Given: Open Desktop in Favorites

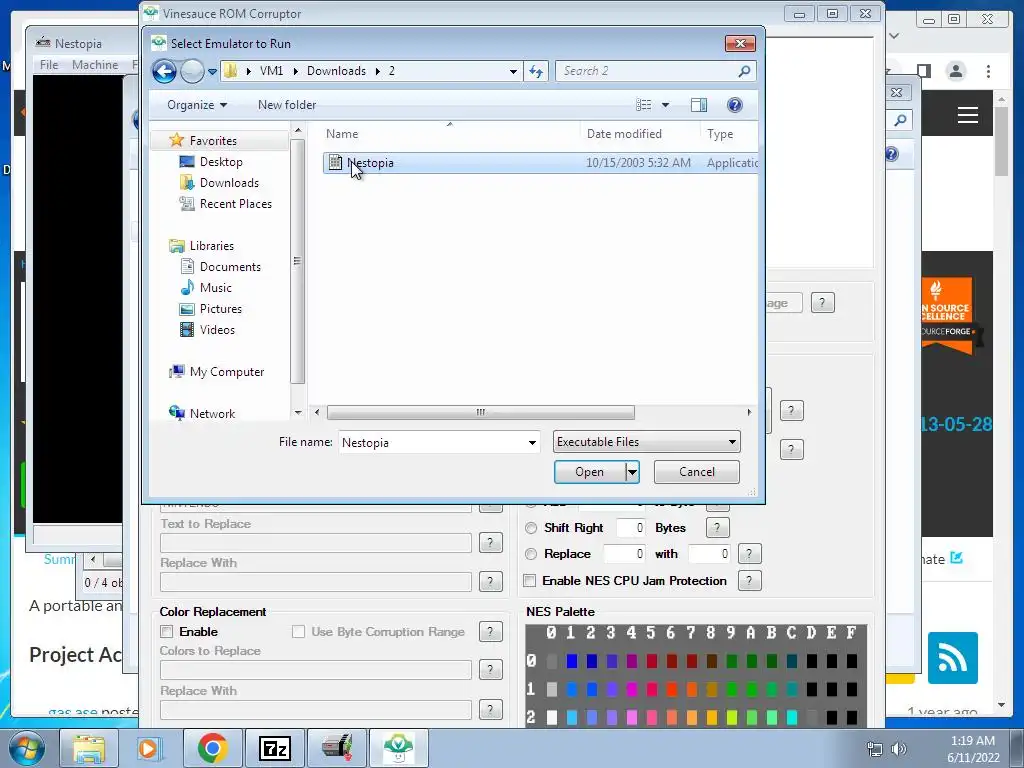Looking at the screenshot, I should pos(221,162).
